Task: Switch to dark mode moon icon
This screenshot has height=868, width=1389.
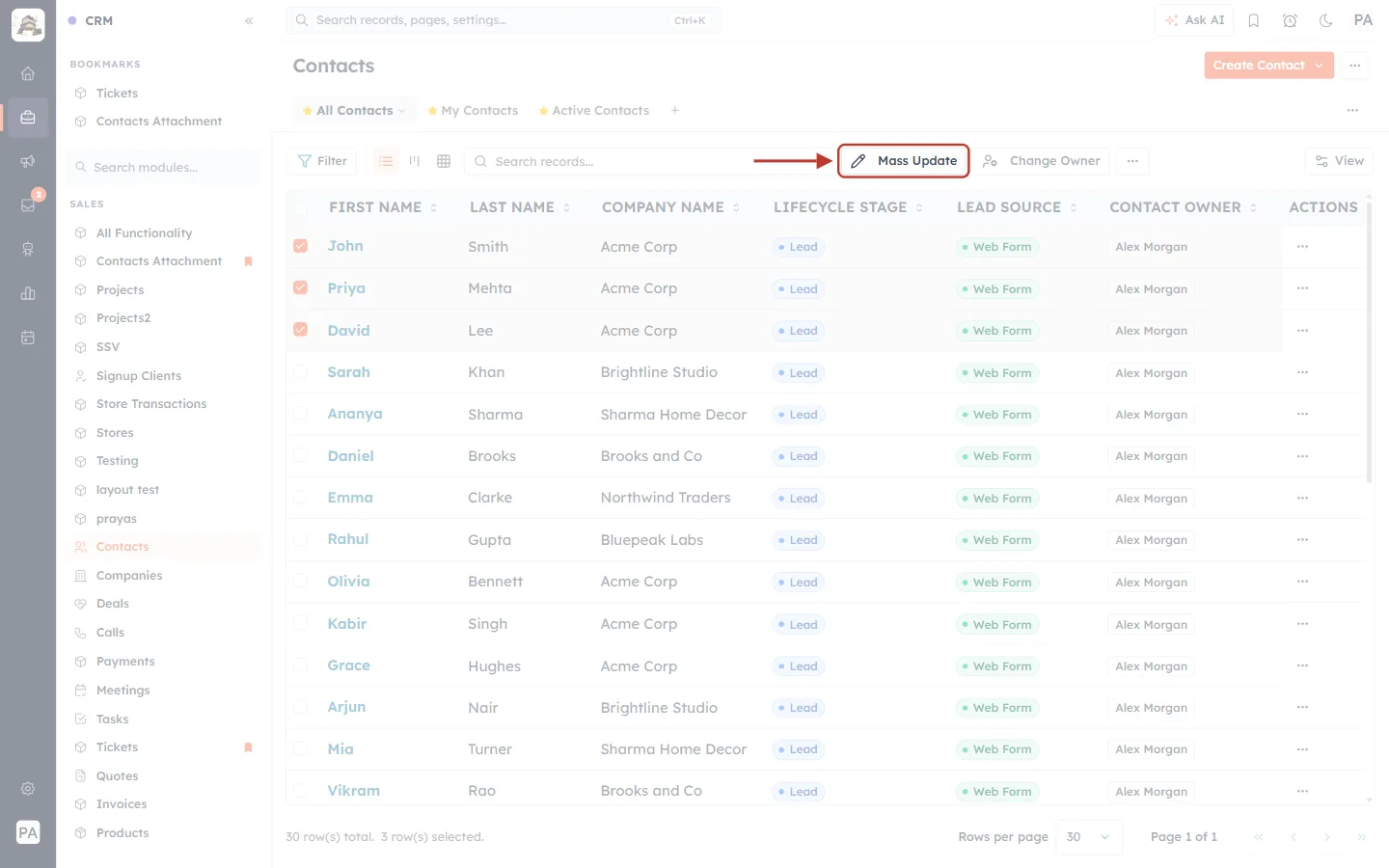Action: coord(1325,20)
